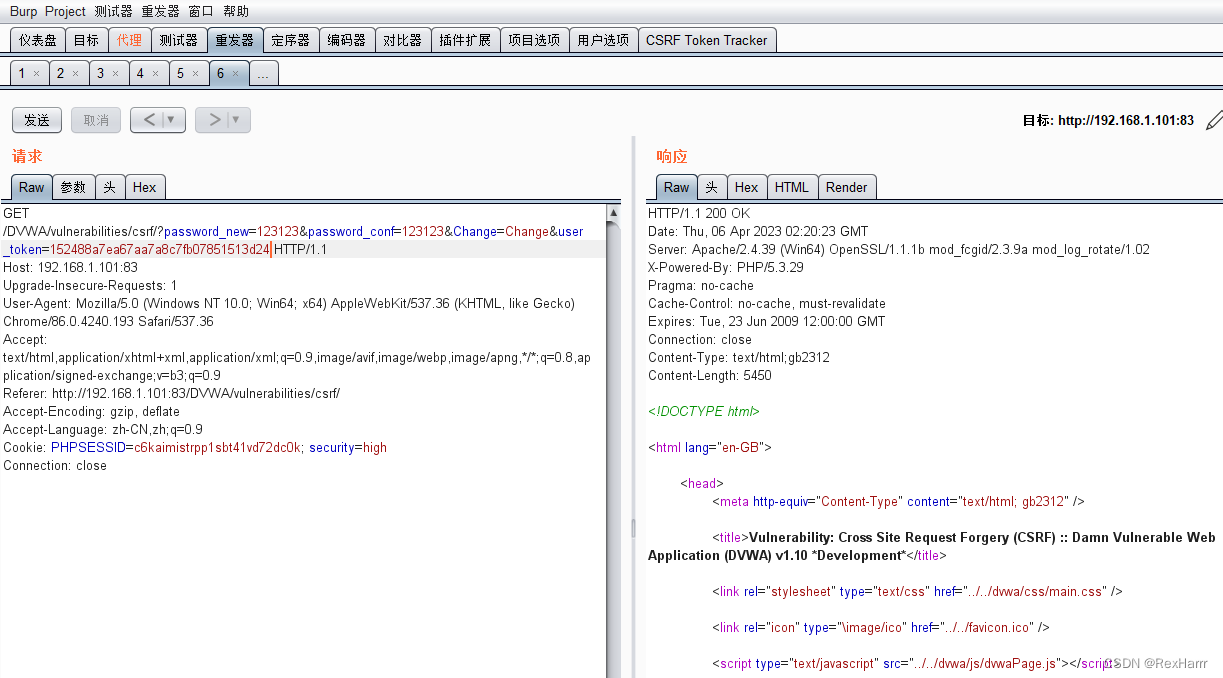1223x678 pixels.
Task: Select response 头 headers tab
Action: [711, 187]
